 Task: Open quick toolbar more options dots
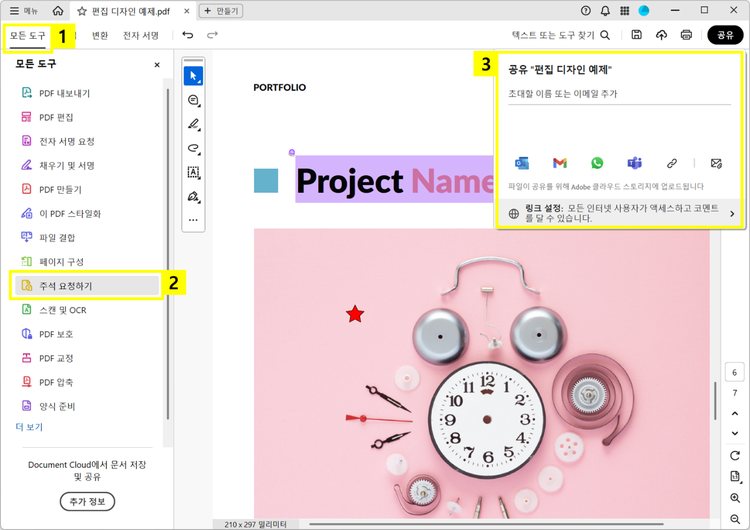point(193,220)
